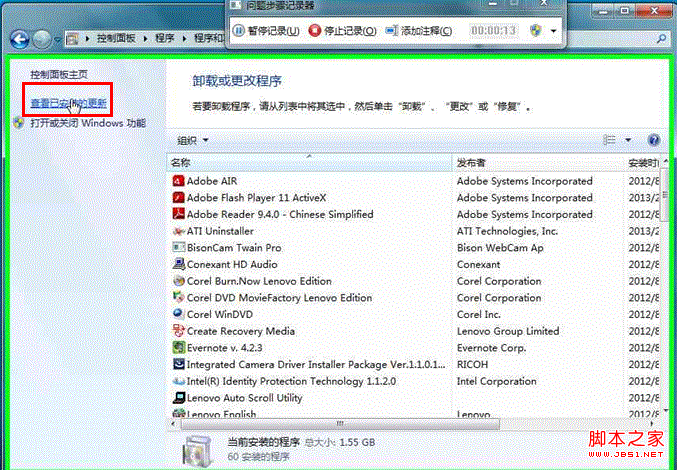Click the Integrated Camera Driver Installer icon

tap(178, 364)
